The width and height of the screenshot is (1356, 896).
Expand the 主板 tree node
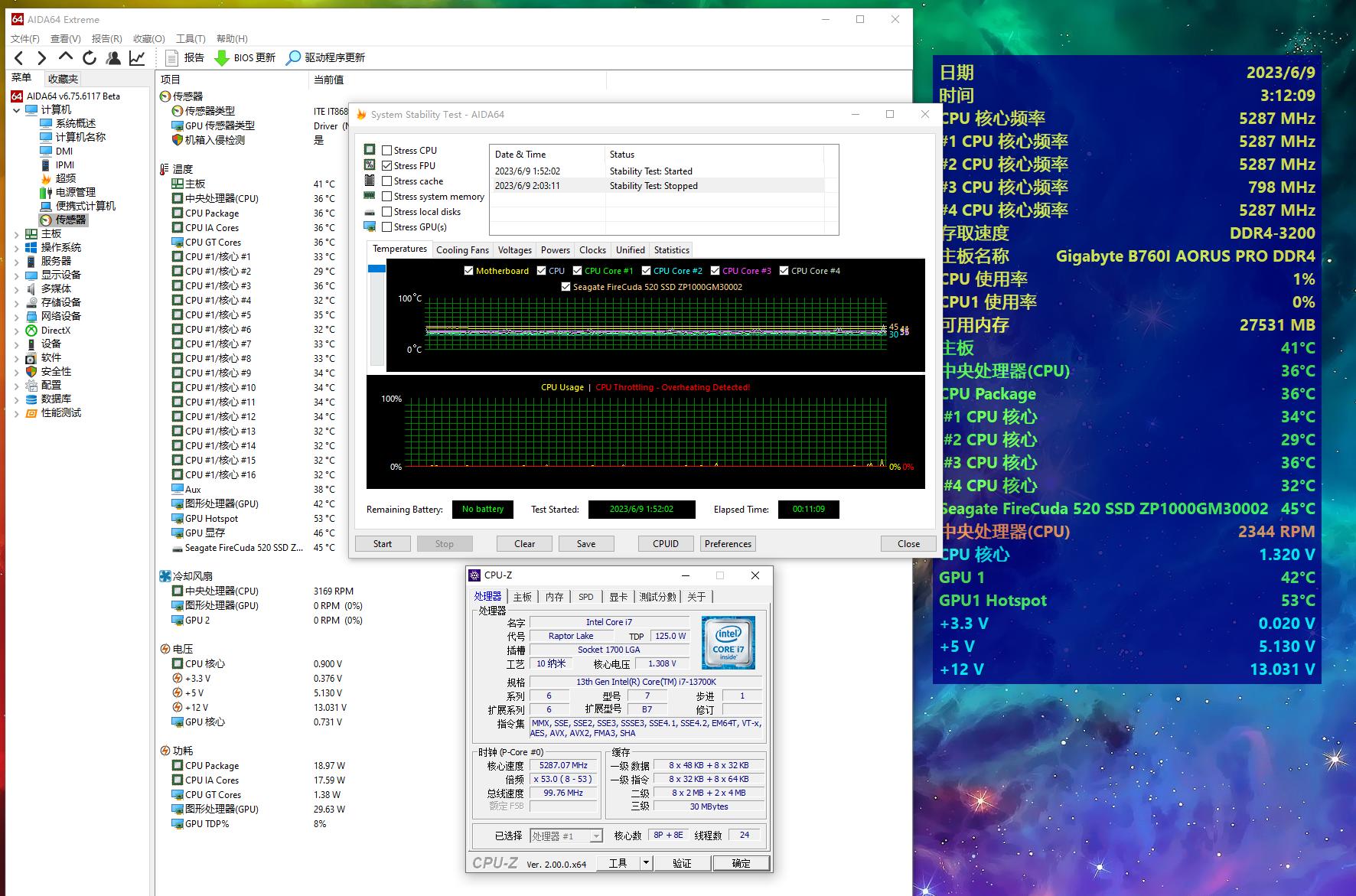pyautogui.click(x=17, y=234)
